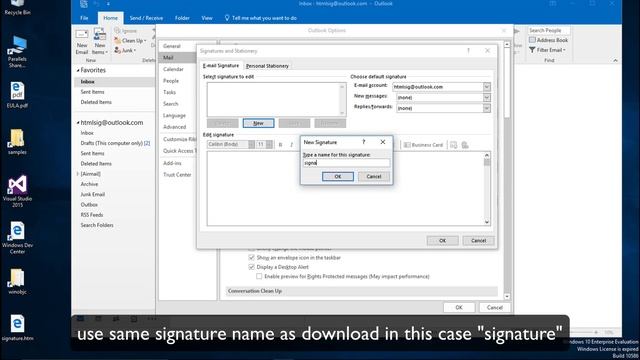Click the Filter Email funnel icon

pyautogui.click(x=532, y=50)
